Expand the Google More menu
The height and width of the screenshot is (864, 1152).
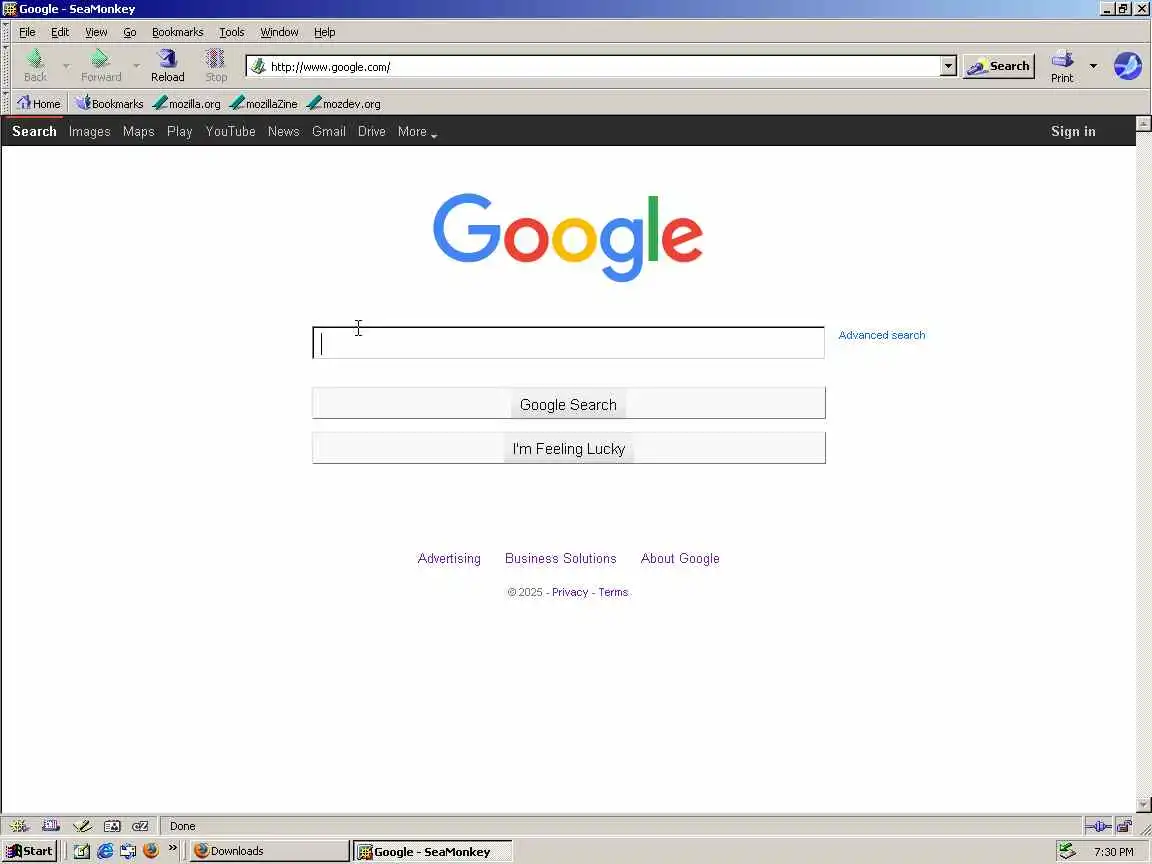click(x=417, y=132)
